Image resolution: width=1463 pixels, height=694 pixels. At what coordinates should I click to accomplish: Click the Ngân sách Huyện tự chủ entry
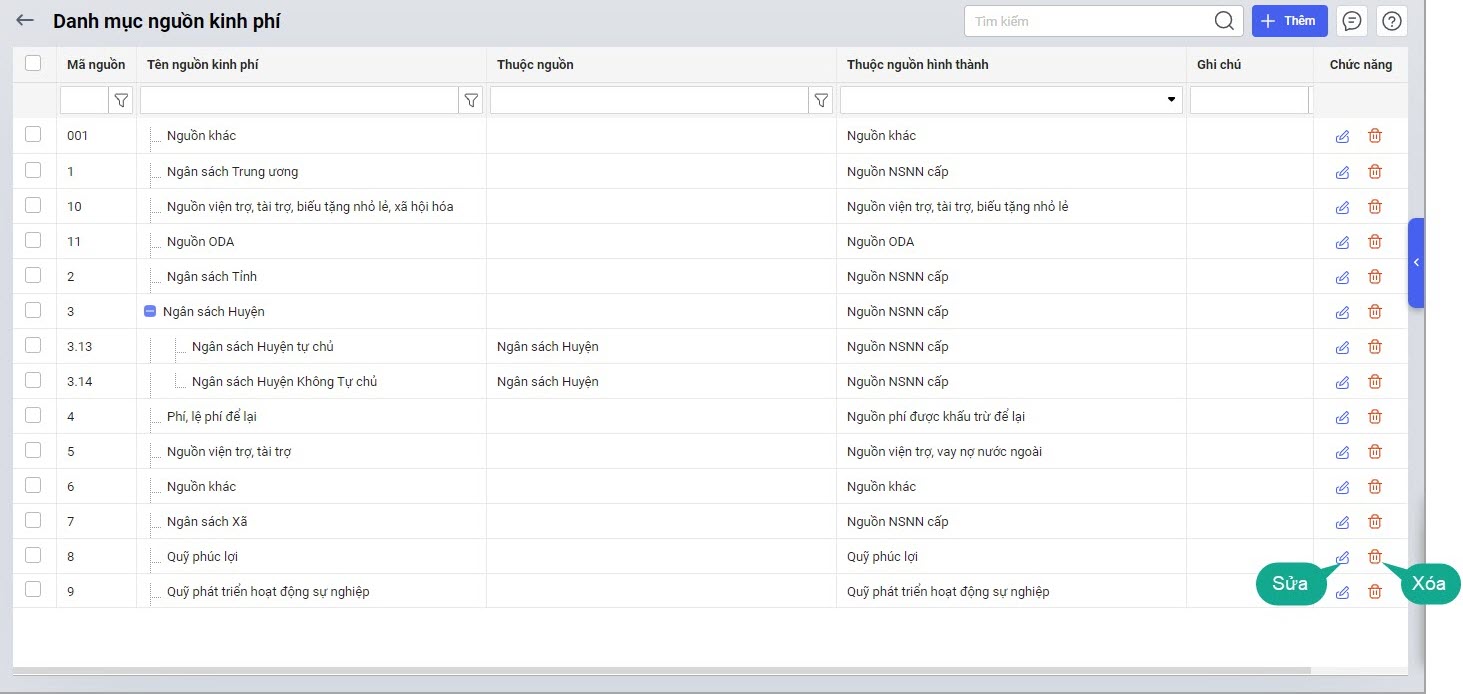(262, 347)
